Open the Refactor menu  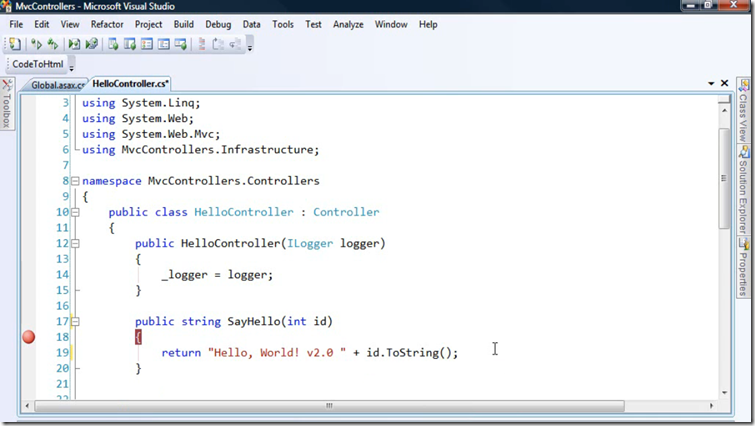107,24
